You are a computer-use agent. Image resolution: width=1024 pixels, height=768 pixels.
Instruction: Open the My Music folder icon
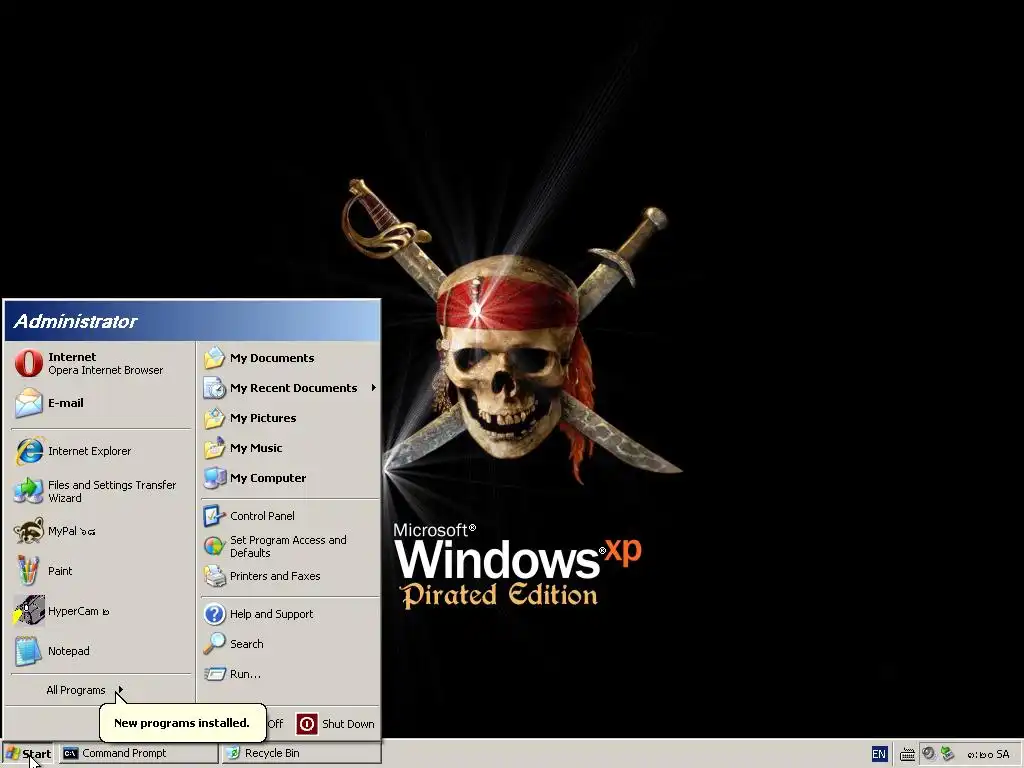(214, 448)
